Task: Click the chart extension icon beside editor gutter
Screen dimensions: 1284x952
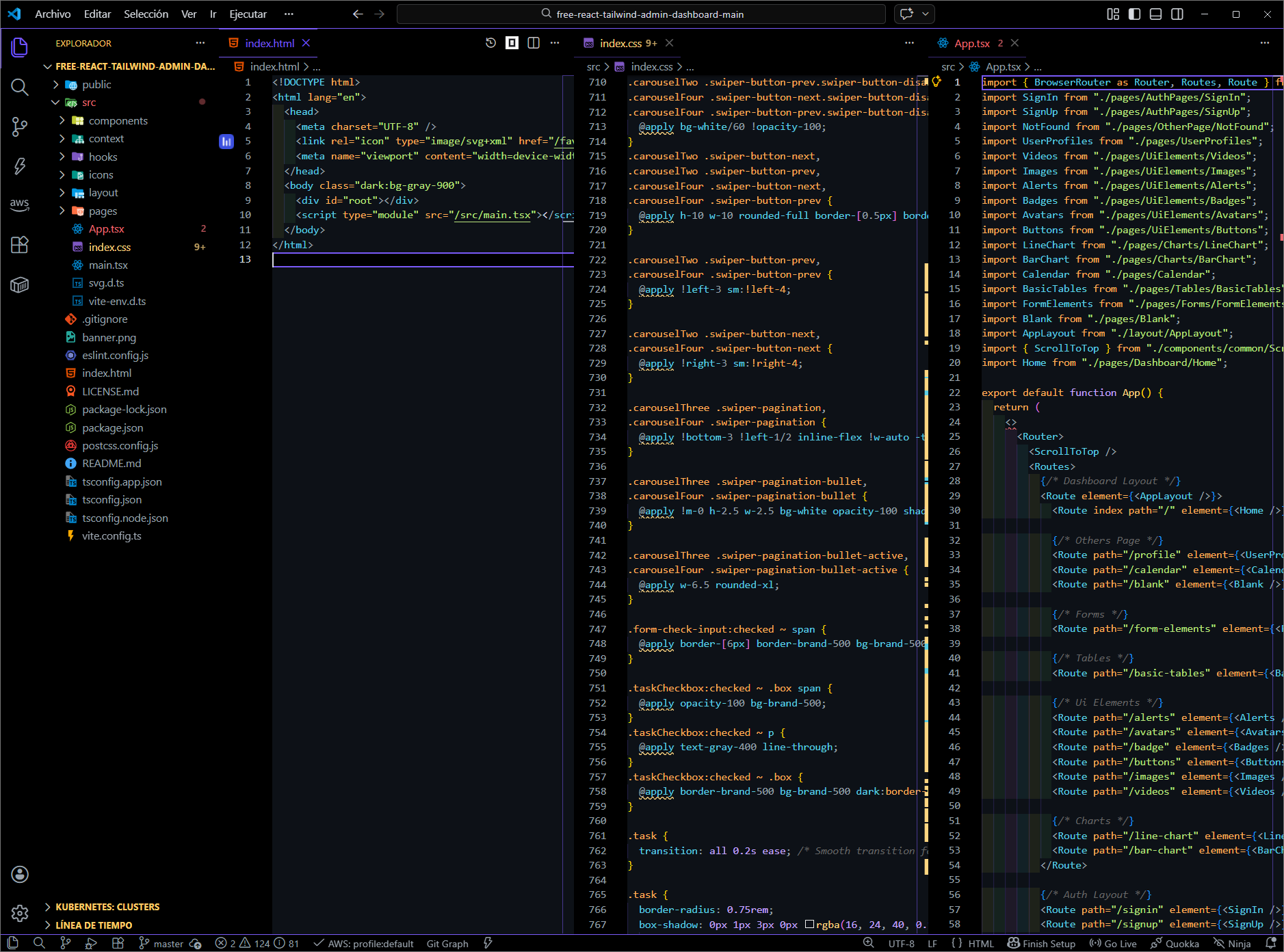Action: pyautogui.click(x=226, y=142)
